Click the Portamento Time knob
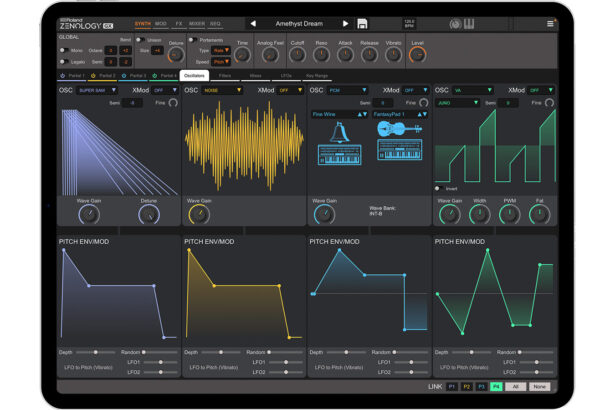The height and width of the screenshot is (410, 615). pos(242,55)
